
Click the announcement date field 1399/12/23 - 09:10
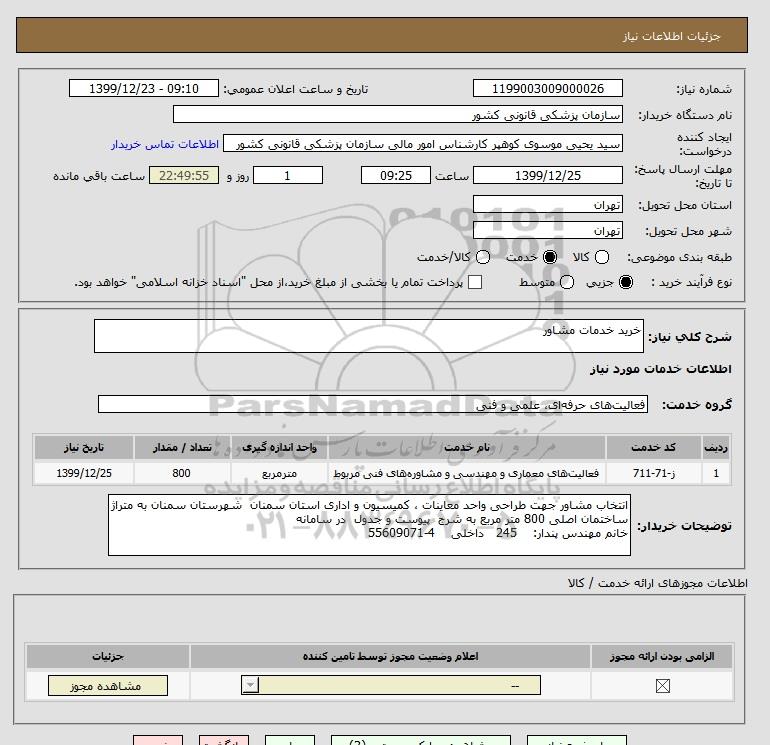click(x=144, y=88)
